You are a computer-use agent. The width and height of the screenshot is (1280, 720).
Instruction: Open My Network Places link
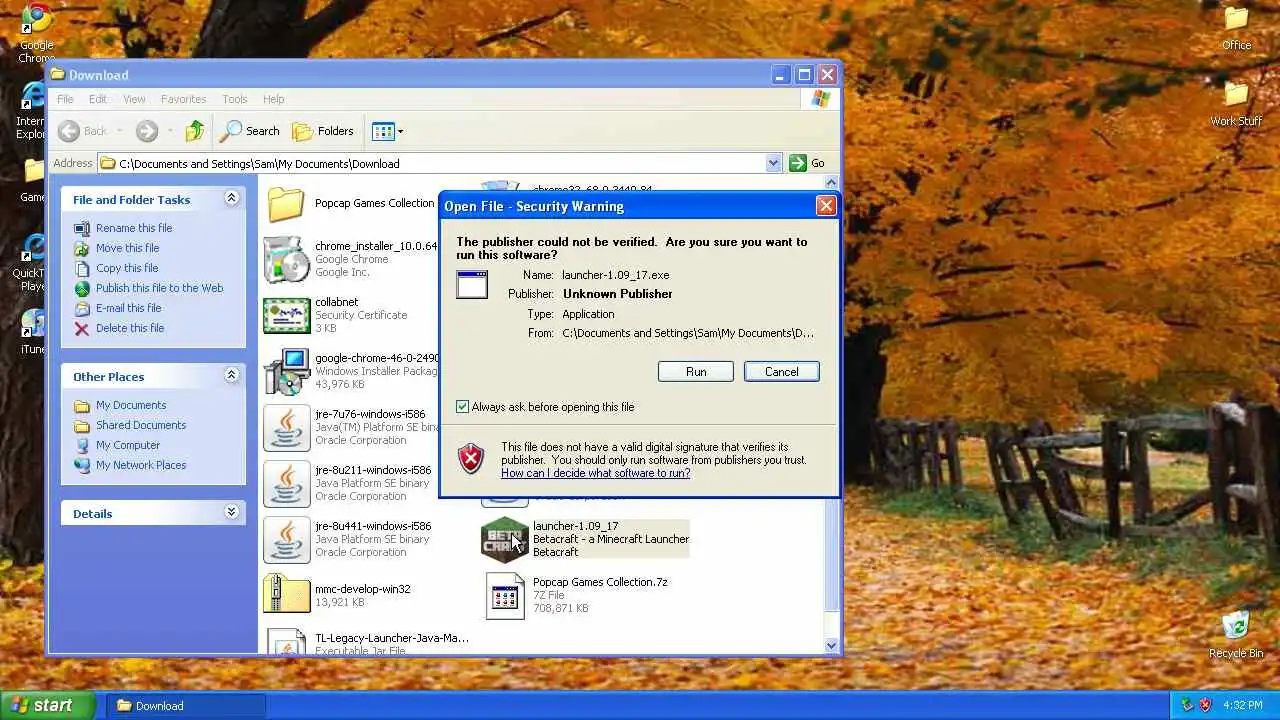point(141,465)
